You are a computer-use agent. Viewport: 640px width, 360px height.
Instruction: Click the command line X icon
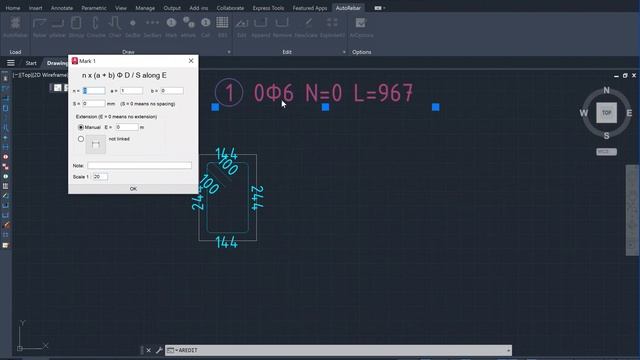click(149, 350)
